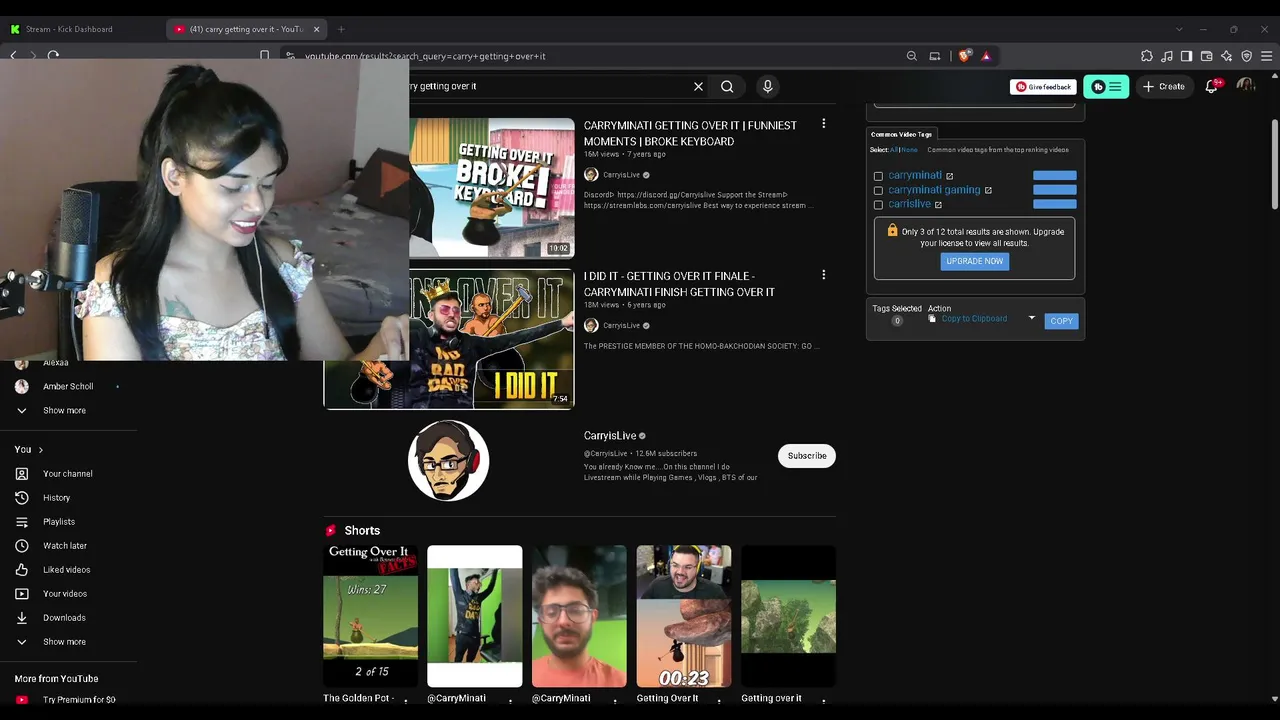Viewport: 1280px width, 720px height.
Task: Open the bookmark icon beside the address bar
Action: [265, 56]
